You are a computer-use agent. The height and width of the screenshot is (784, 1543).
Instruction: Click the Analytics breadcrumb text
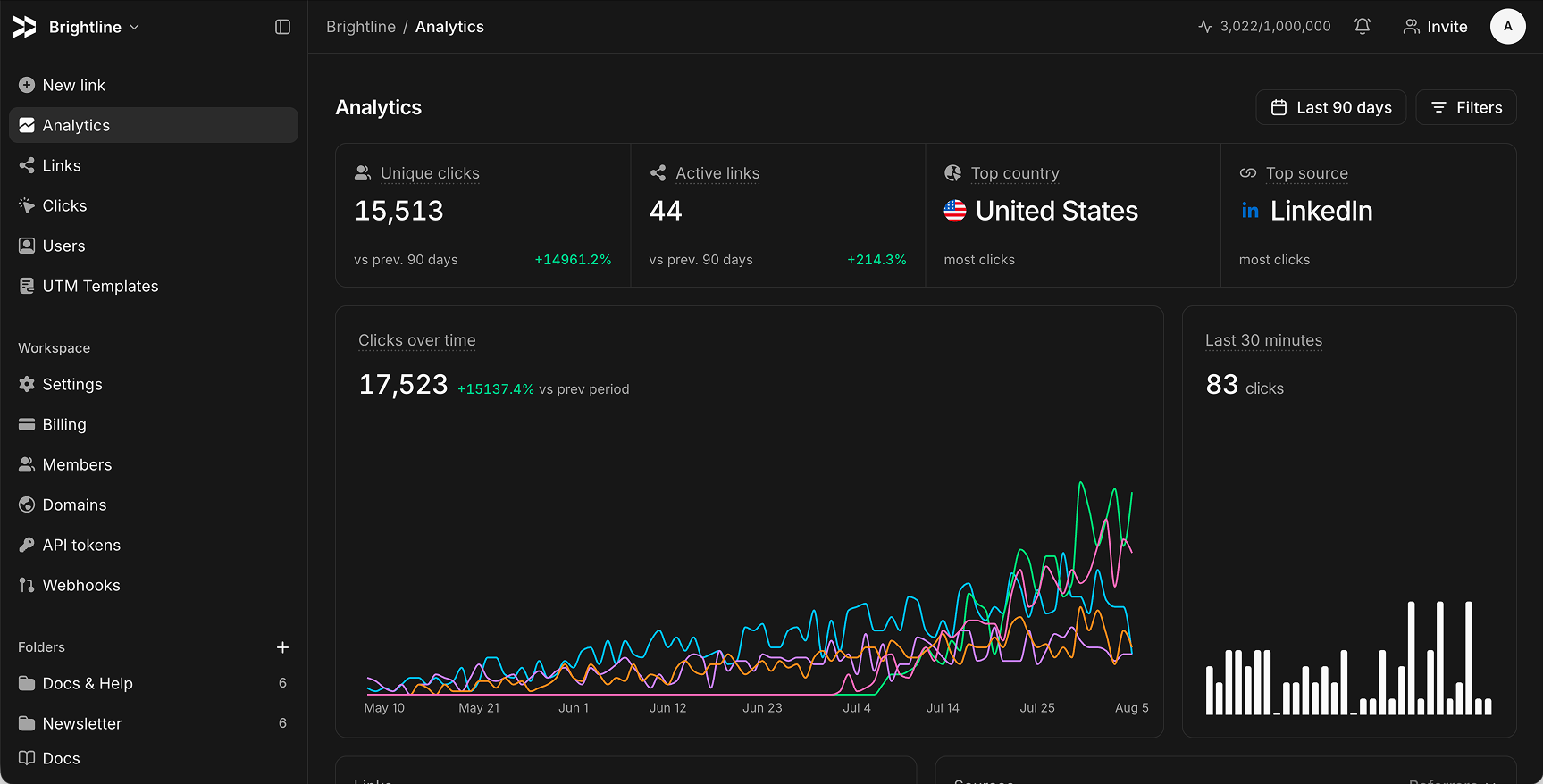(449, 27)
